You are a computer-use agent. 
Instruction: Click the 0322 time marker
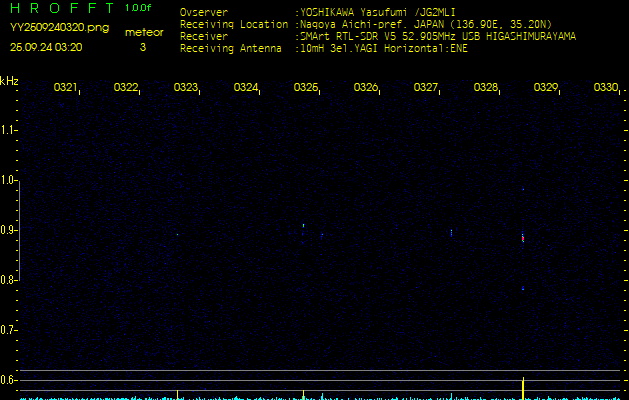point(126,87)
